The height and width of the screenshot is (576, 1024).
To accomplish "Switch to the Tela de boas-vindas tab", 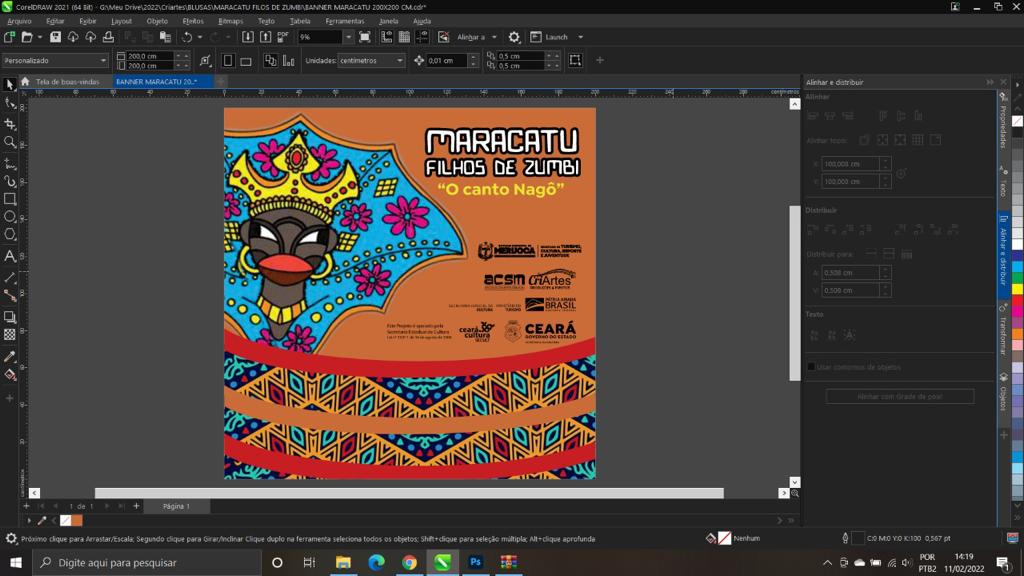I will pyautogui.click(x=67, y=82).
